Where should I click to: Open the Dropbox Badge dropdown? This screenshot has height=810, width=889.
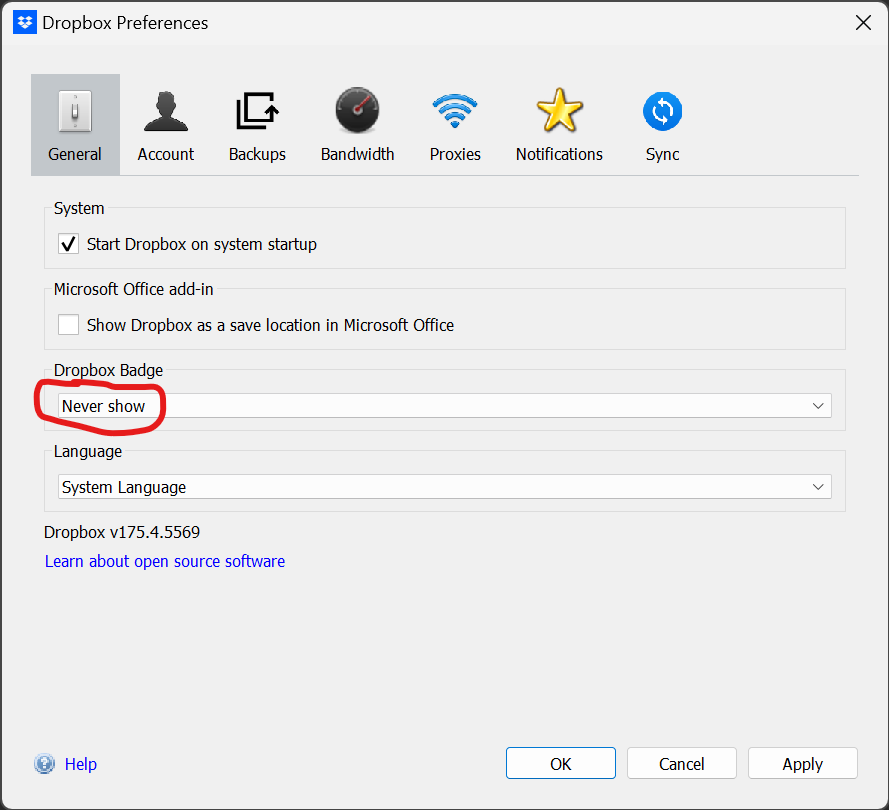point(444,406)
